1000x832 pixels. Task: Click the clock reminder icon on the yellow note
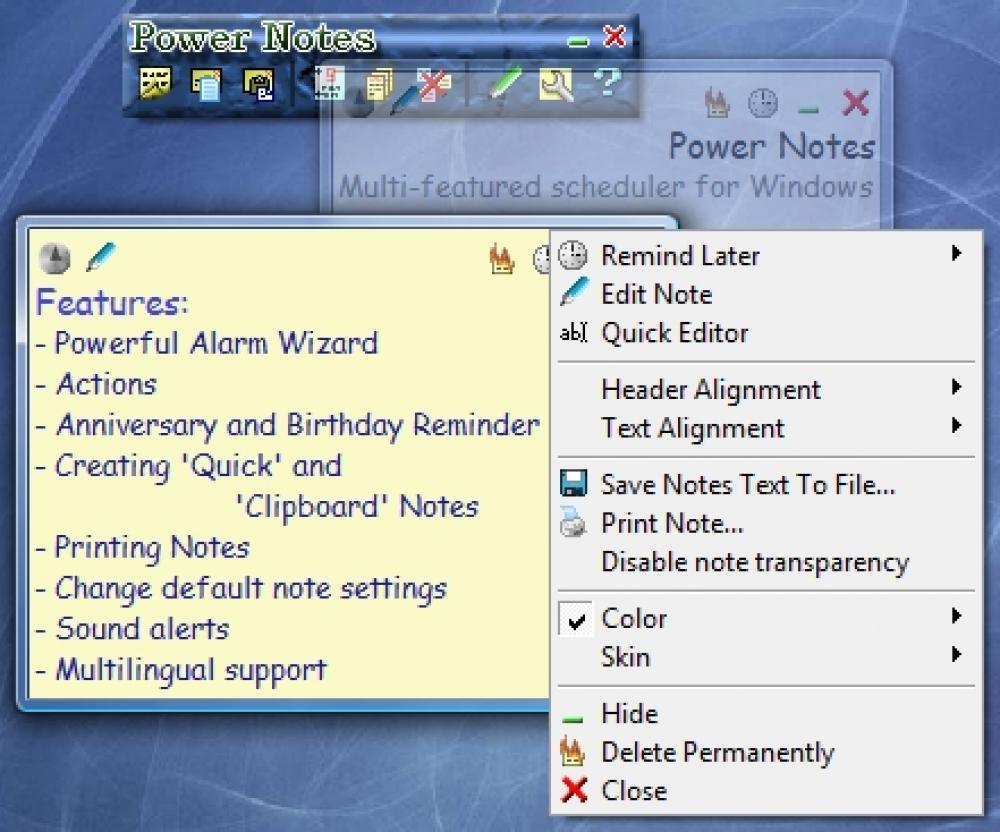click(x=55, y=258)
